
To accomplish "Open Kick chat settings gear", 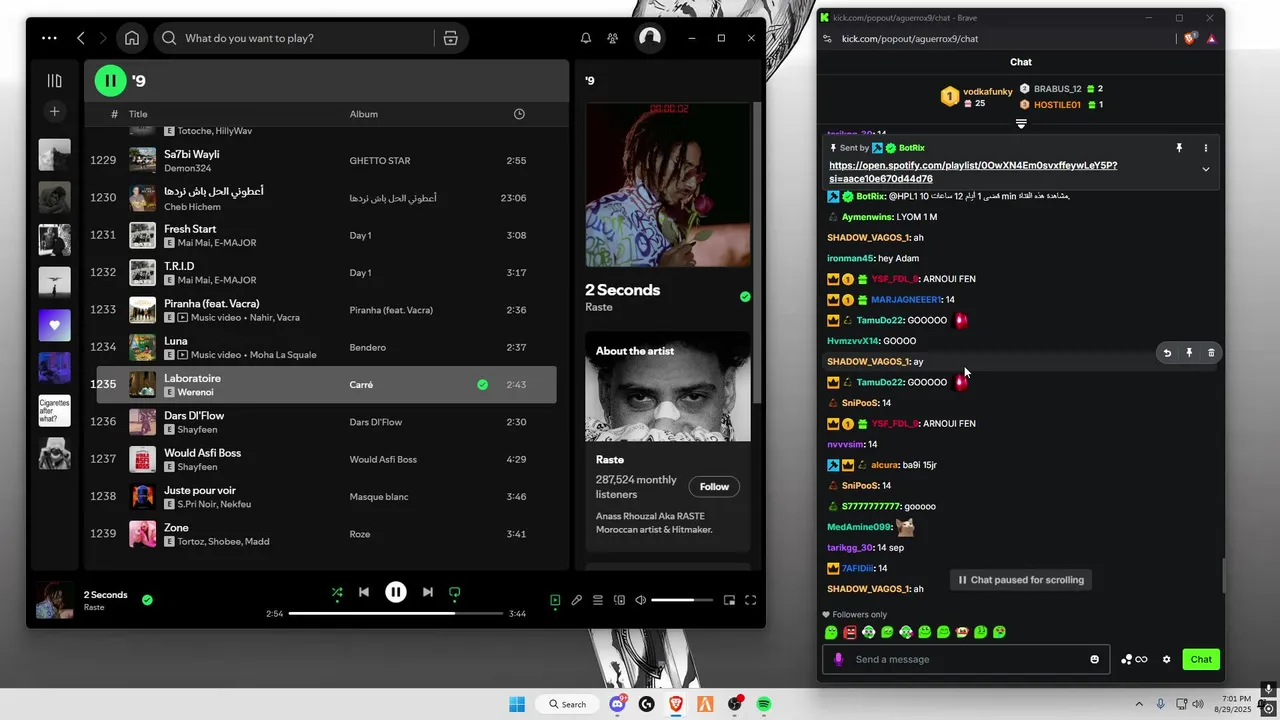I will click(1166, 659).
